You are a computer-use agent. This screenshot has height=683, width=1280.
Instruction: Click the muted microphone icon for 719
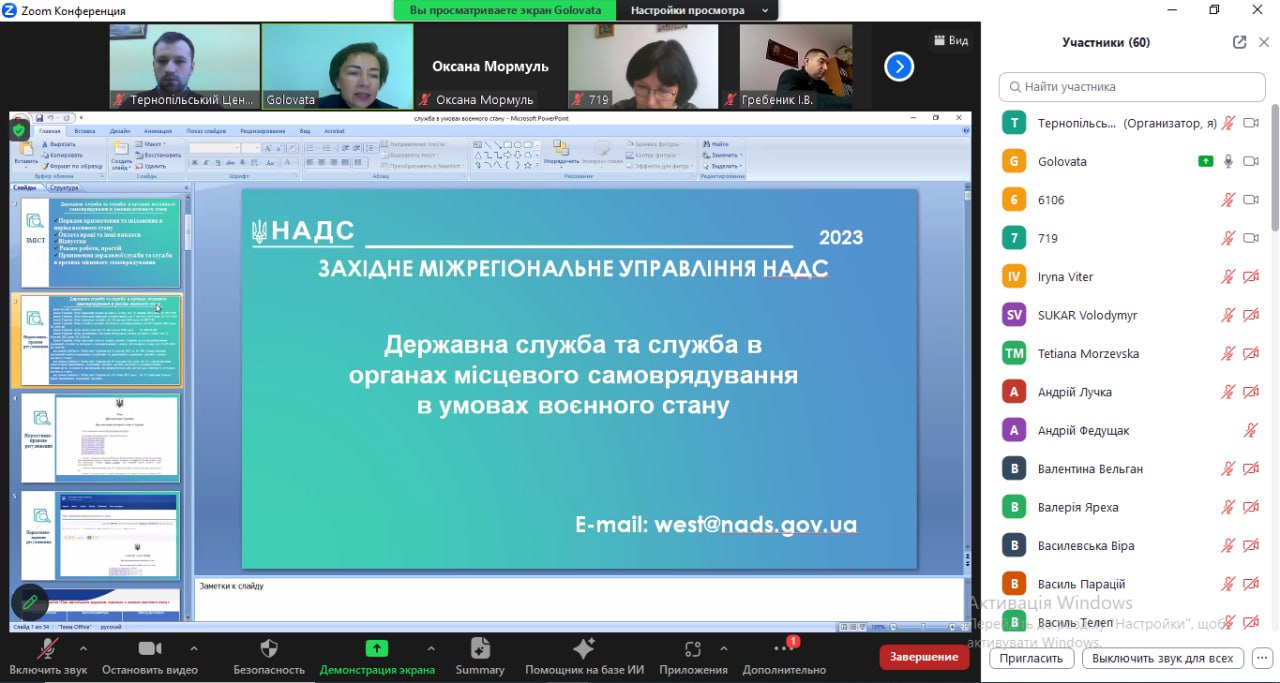(x=1228, y=238)
